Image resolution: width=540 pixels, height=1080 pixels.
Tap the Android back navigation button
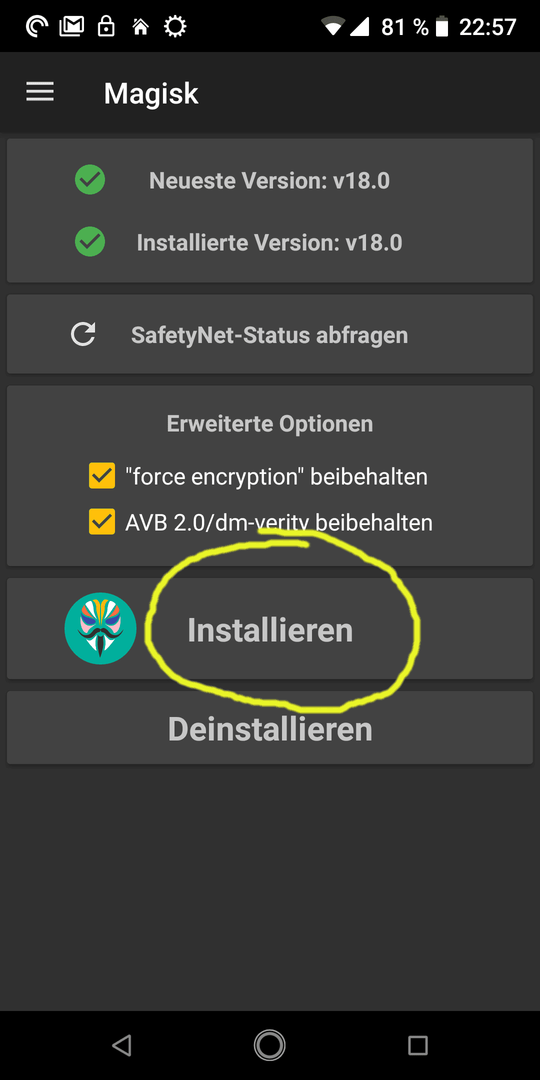click(x=121, y=1045)
